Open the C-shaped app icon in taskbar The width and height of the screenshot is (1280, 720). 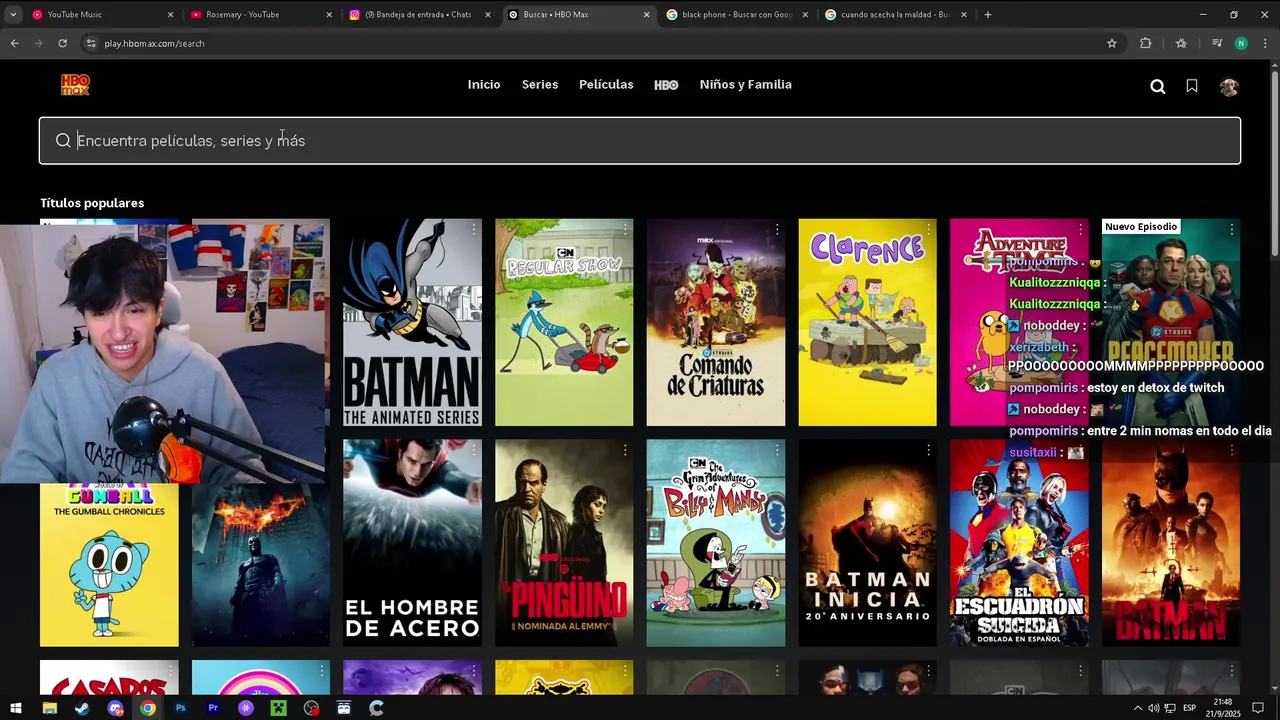pos(376,708)
